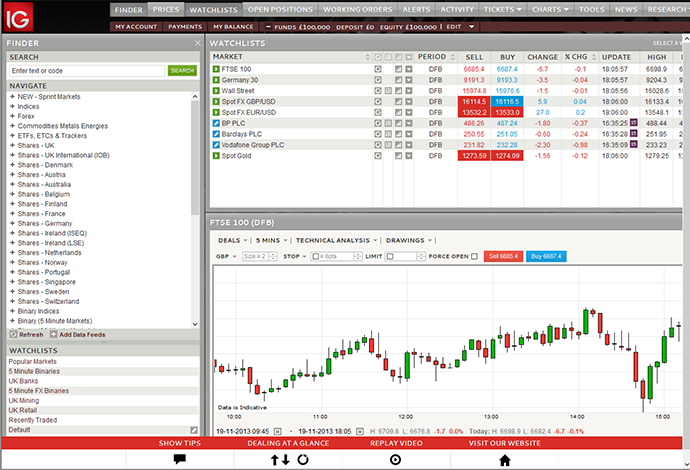
Task: Open info icon for BP PLC row
Action: 388,123
